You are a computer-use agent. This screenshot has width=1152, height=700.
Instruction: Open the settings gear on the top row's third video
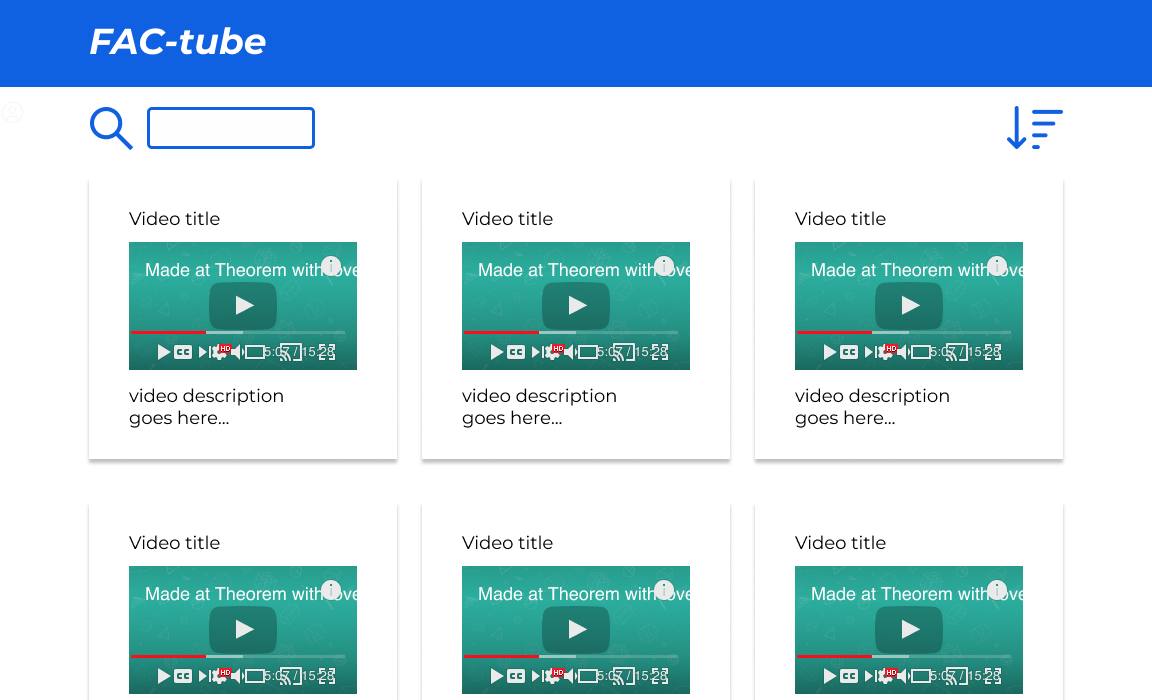pyautogui.click(x=885, y=353)
